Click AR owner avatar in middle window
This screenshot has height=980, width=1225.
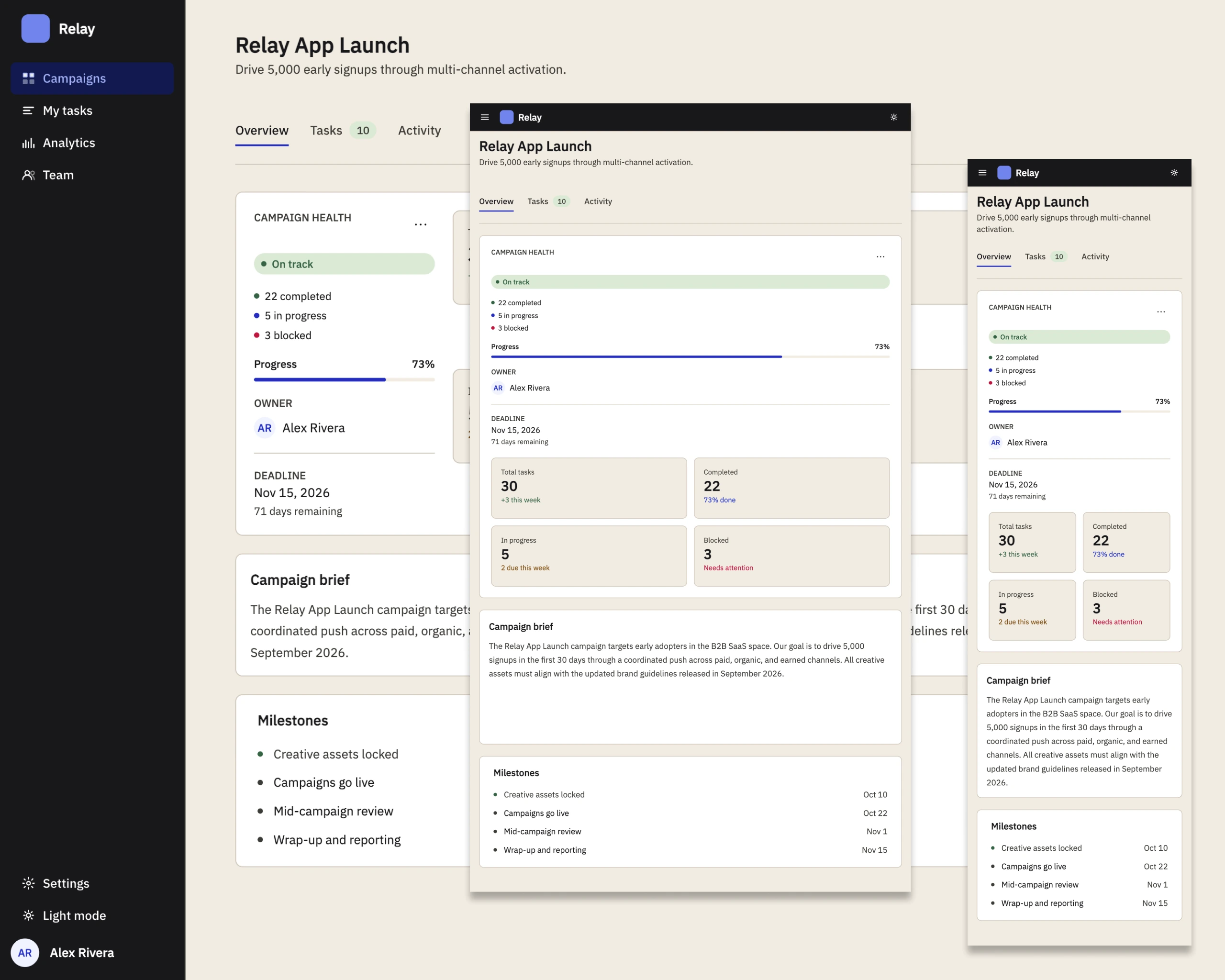coord(498,388)
